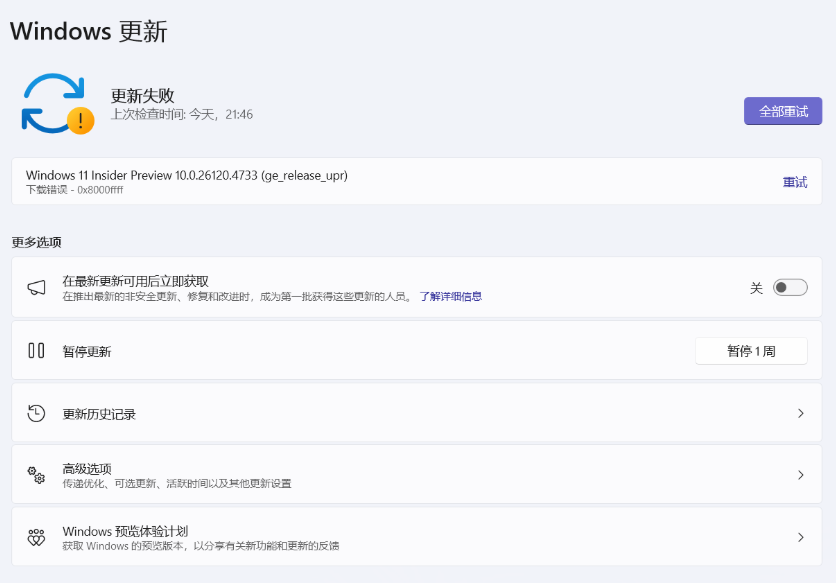Click chevron arrow on 高级选项 row
The height and width of the screenshot is (583, 836).
click(800, 475)
